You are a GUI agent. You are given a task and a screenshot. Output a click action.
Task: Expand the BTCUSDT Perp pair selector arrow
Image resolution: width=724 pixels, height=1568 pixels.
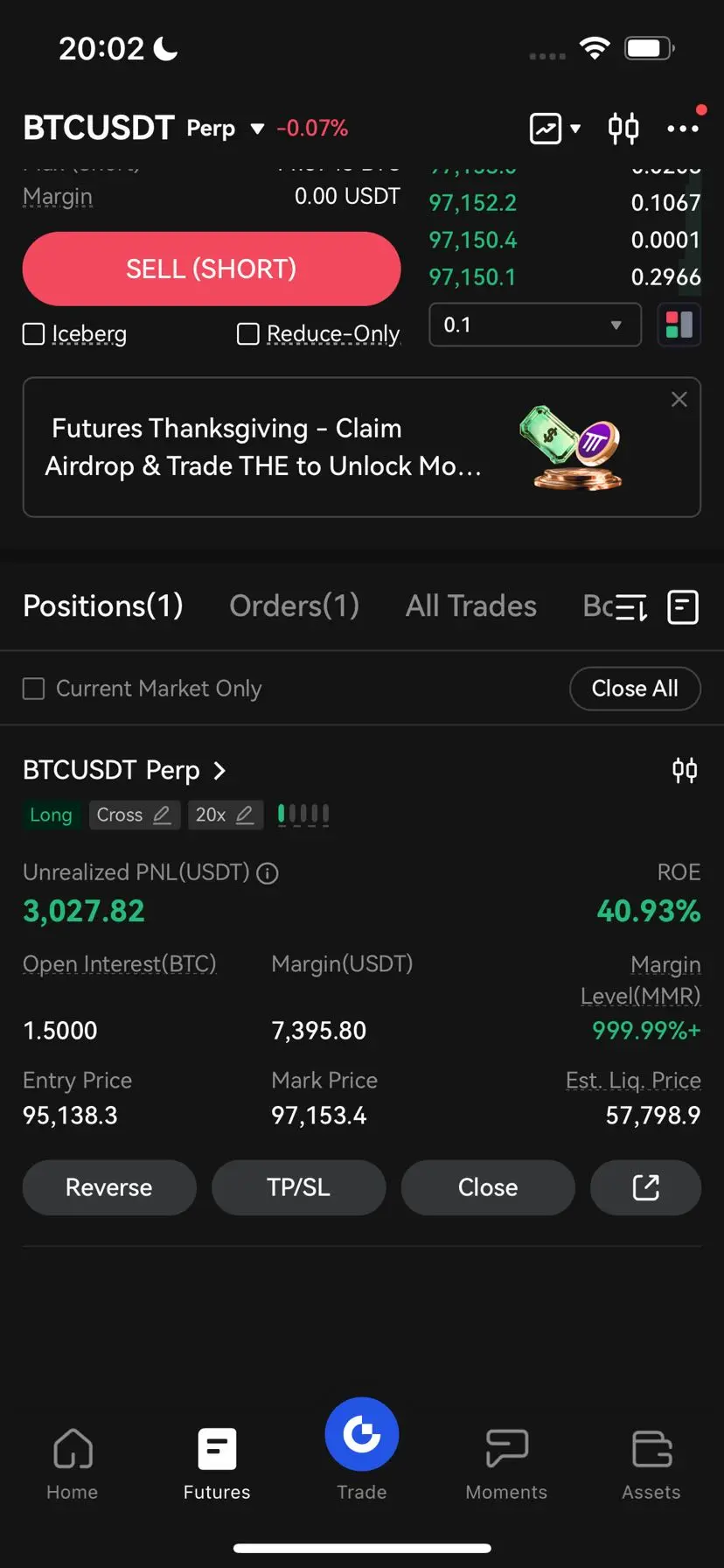pyautogui.click(x=257, y=129)
